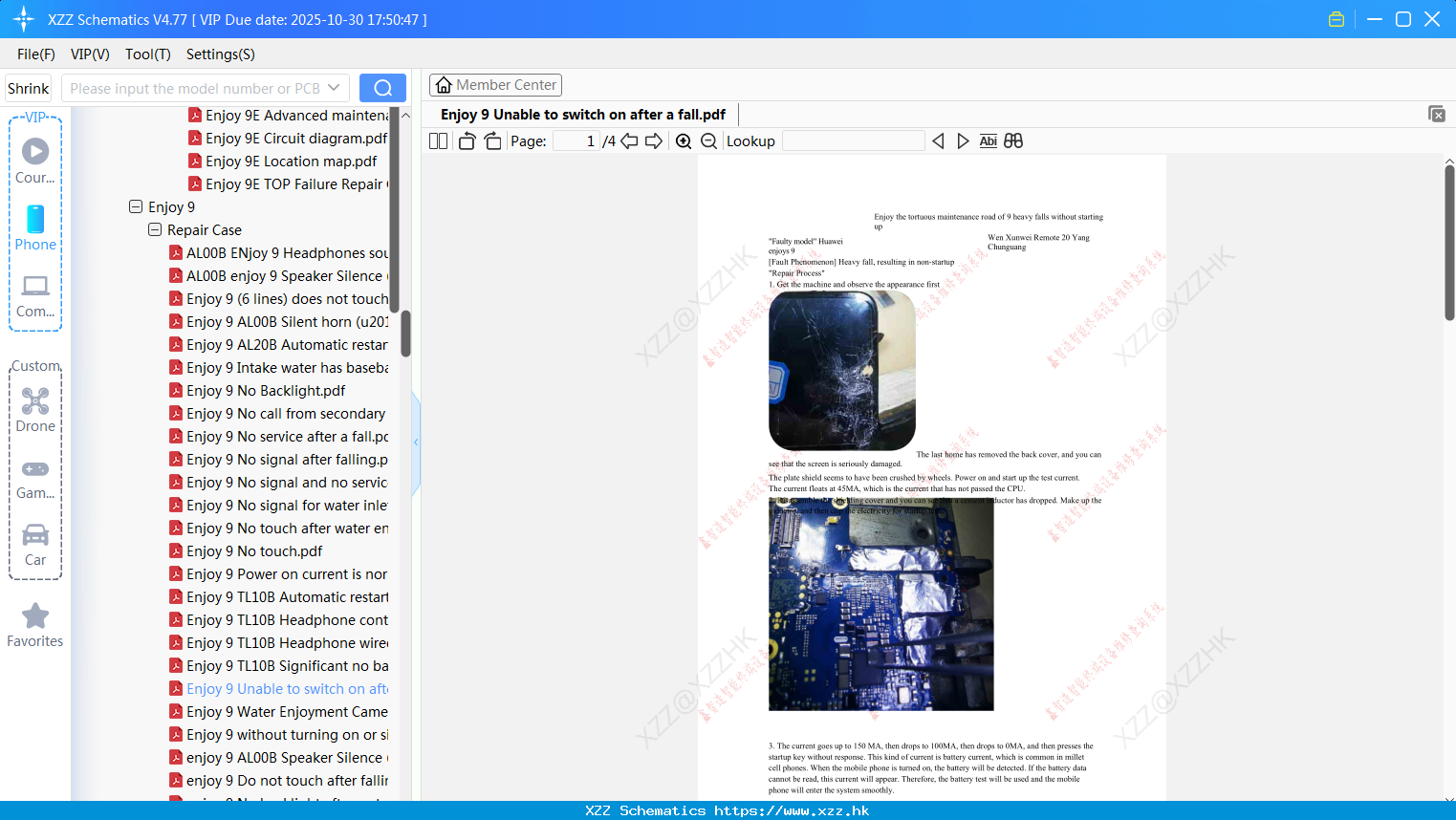Open the VIP(V) menu
The image size is (1456, 820).
(x=90, y=54)
